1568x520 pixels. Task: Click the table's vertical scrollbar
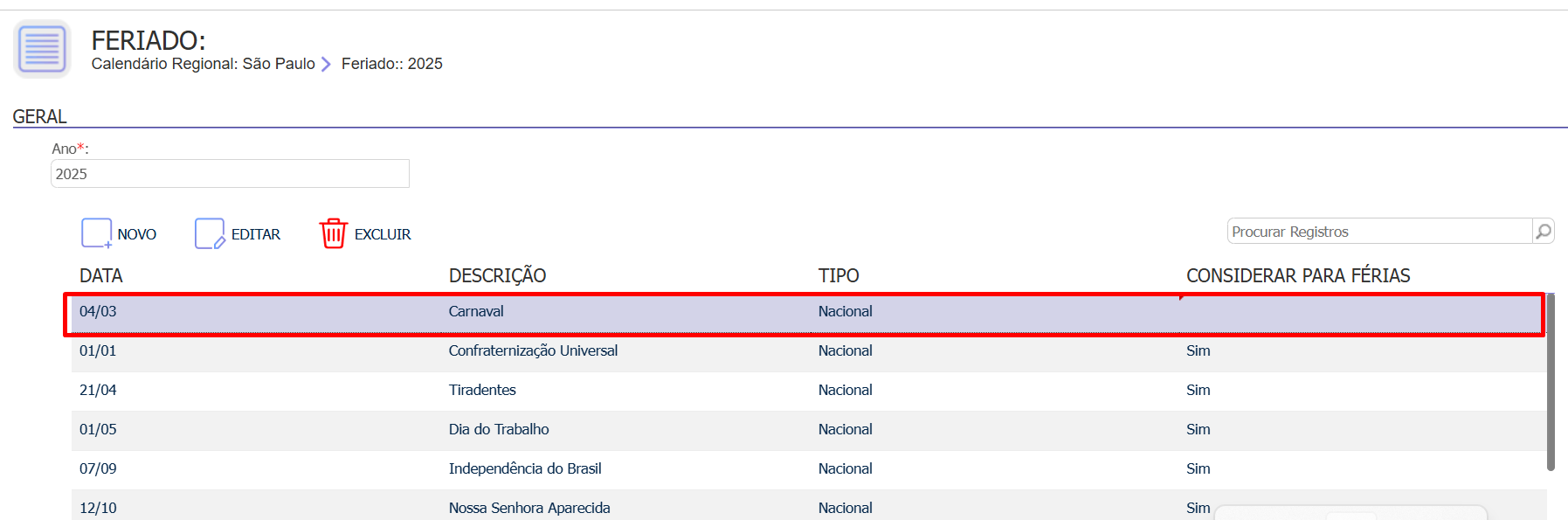click(x=1551, y=382)
